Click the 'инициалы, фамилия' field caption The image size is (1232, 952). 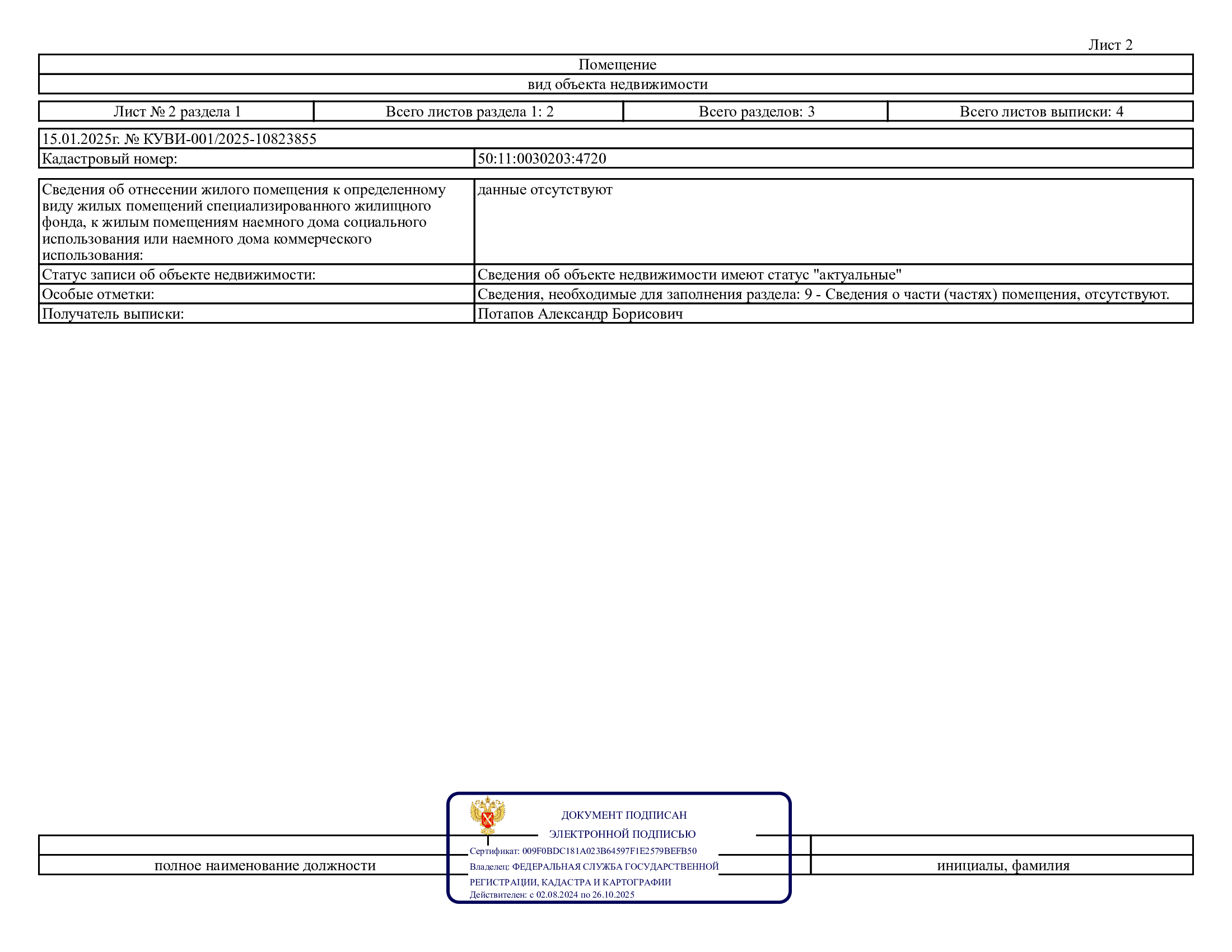click(1002, 866)
